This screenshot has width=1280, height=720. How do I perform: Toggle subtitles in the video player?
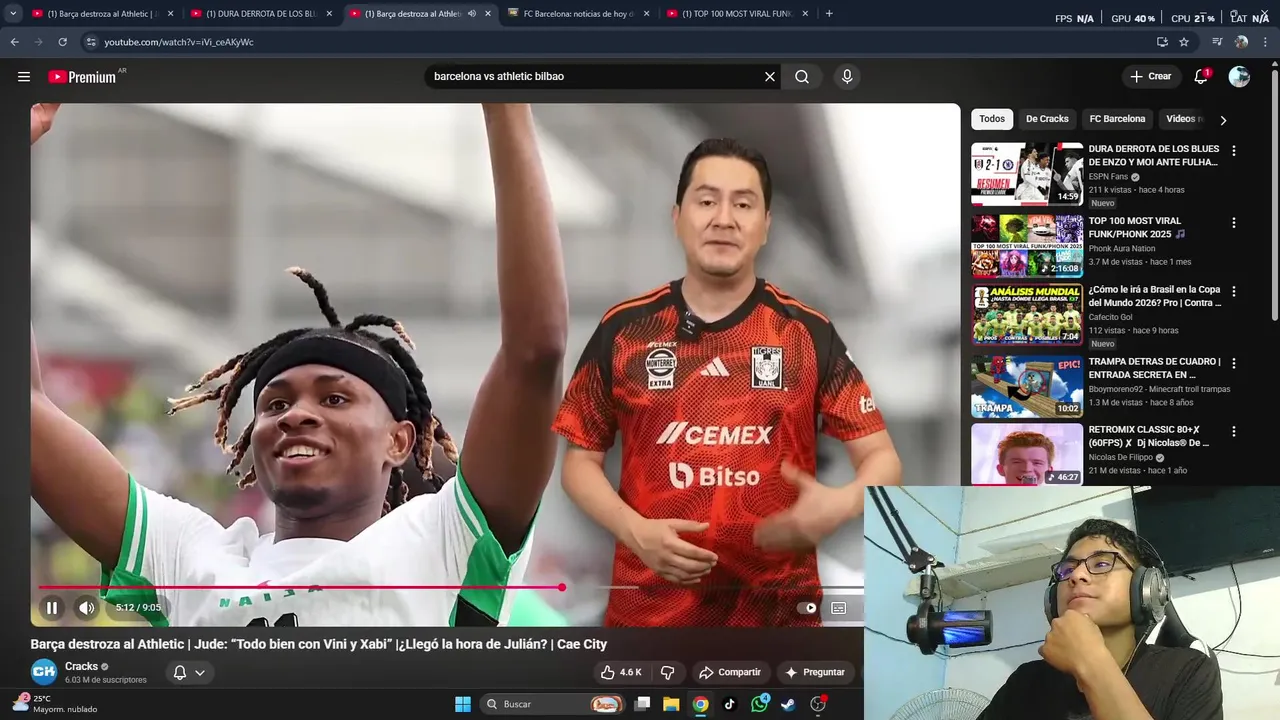[839, 608]
